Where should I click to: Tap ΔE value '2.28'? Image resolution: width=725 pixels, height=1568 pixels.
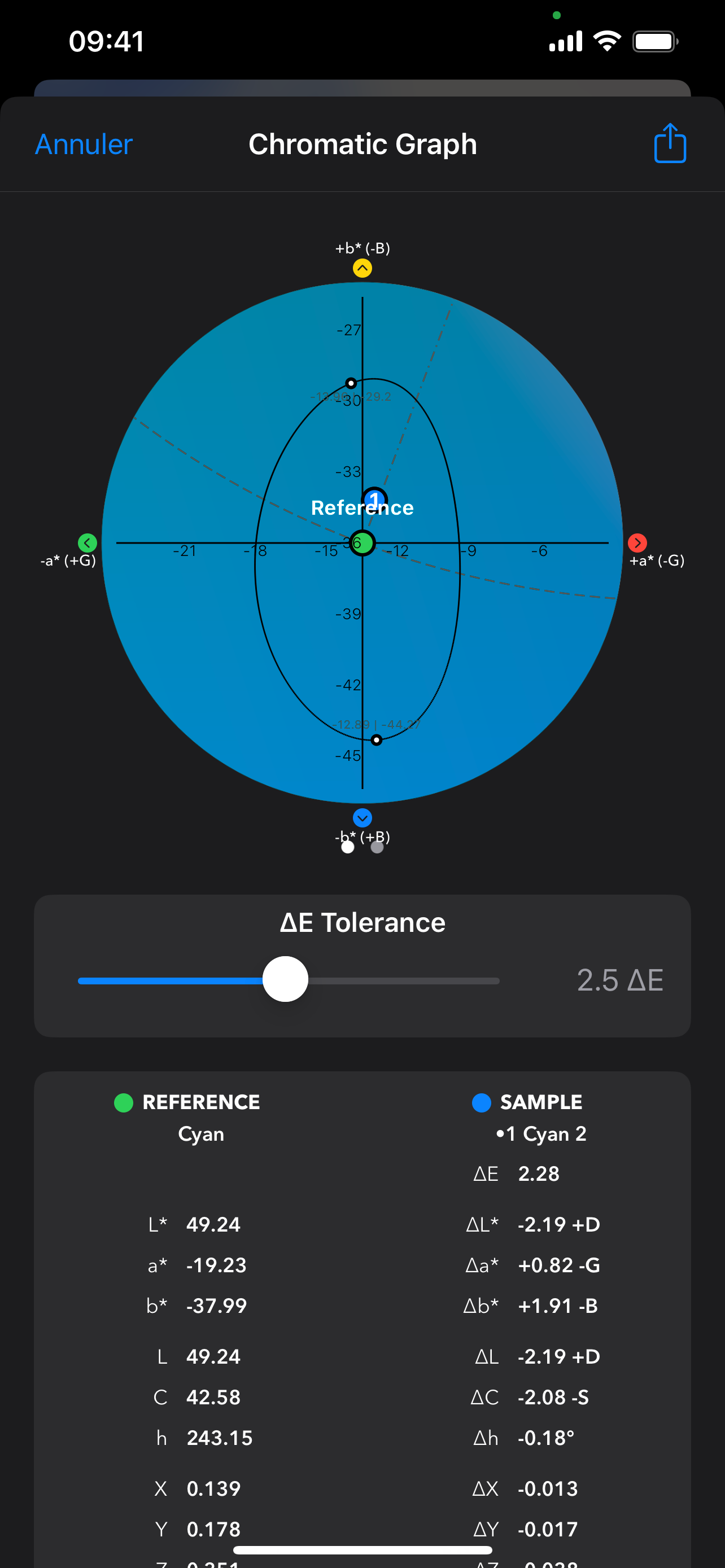point(539,1173)
